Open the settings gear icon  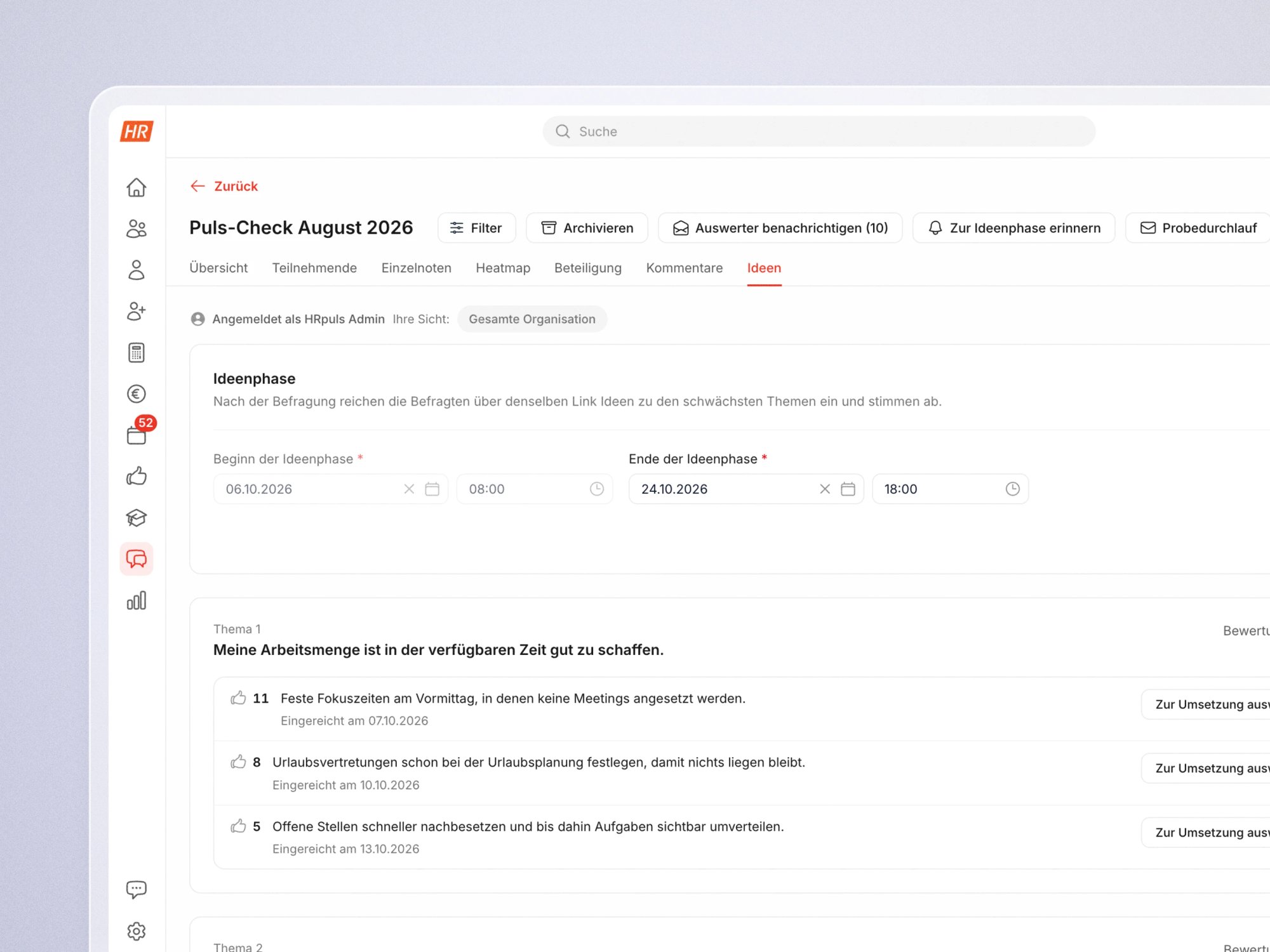coord(136,931)
